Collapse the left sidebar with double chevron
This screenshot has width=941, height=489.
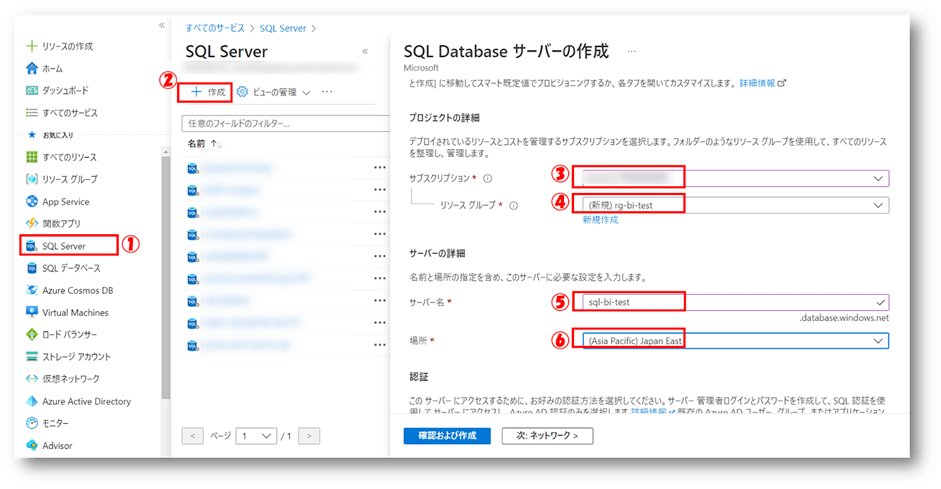(x=161, y=25)
